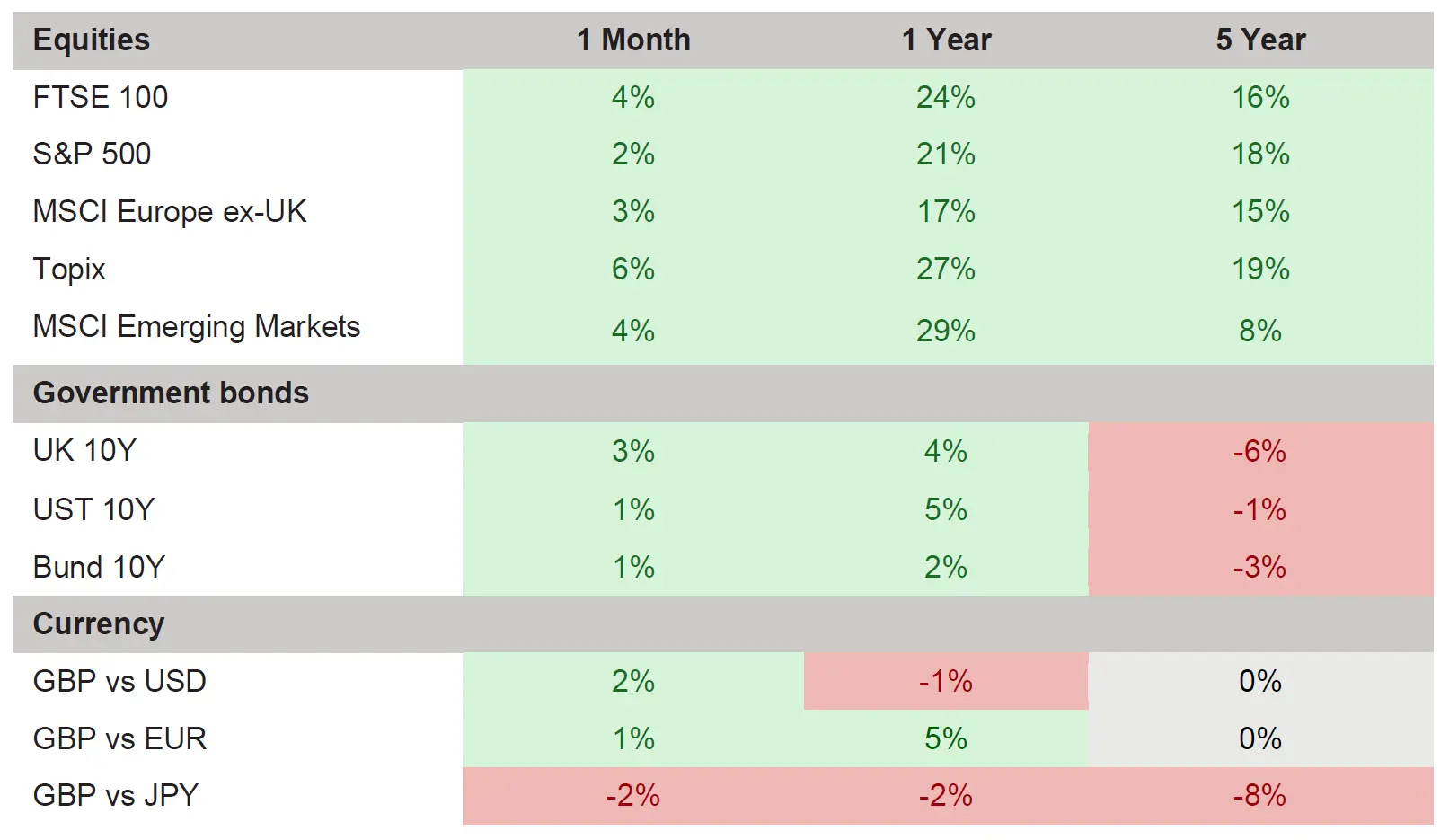Screen dimensions: 1449x840
Task: Select the GBP vs JPY label
Action: click(115, 795)
